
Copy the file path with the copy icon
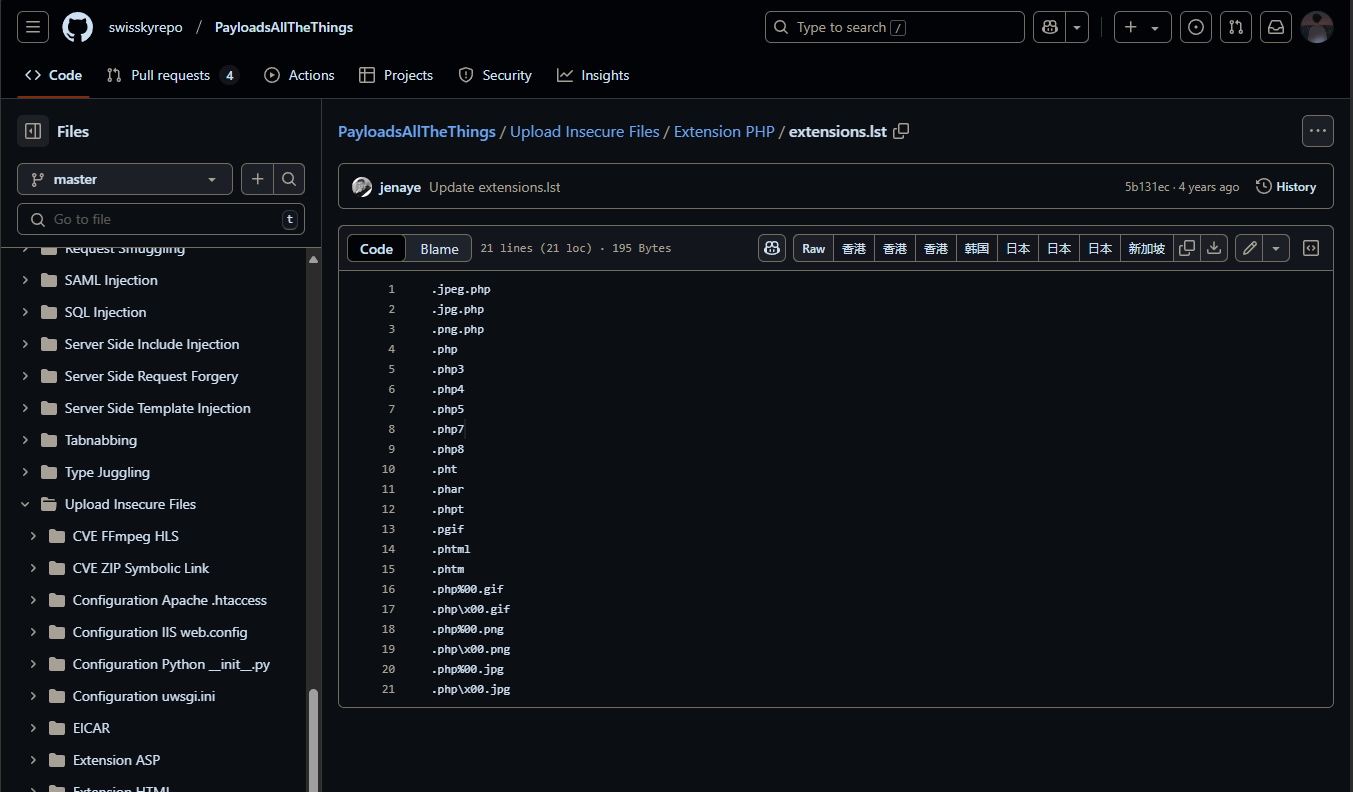click(901, 131)
